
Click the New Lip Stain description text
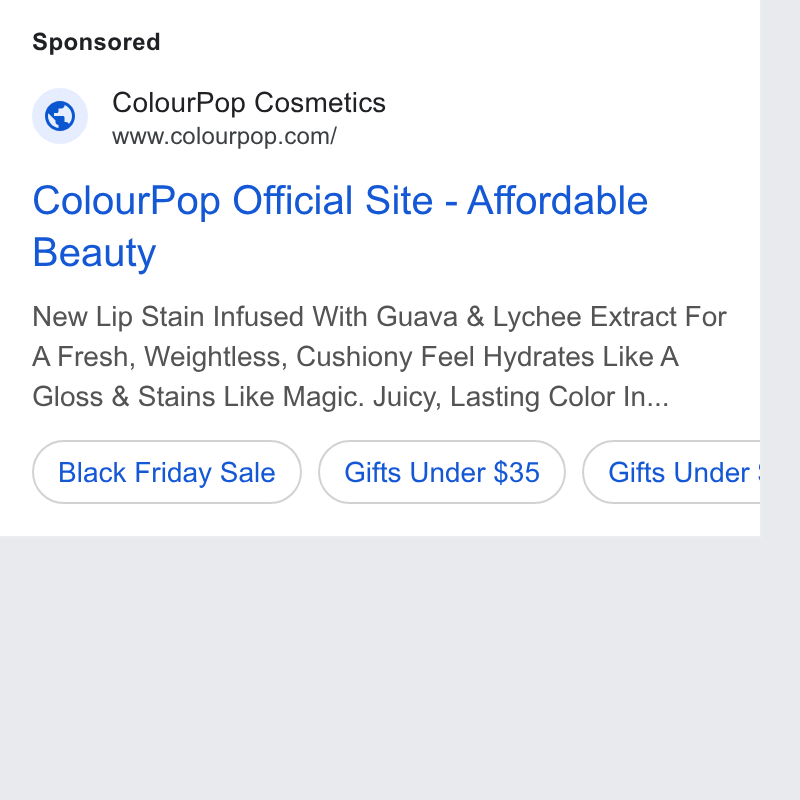[380, 357]
